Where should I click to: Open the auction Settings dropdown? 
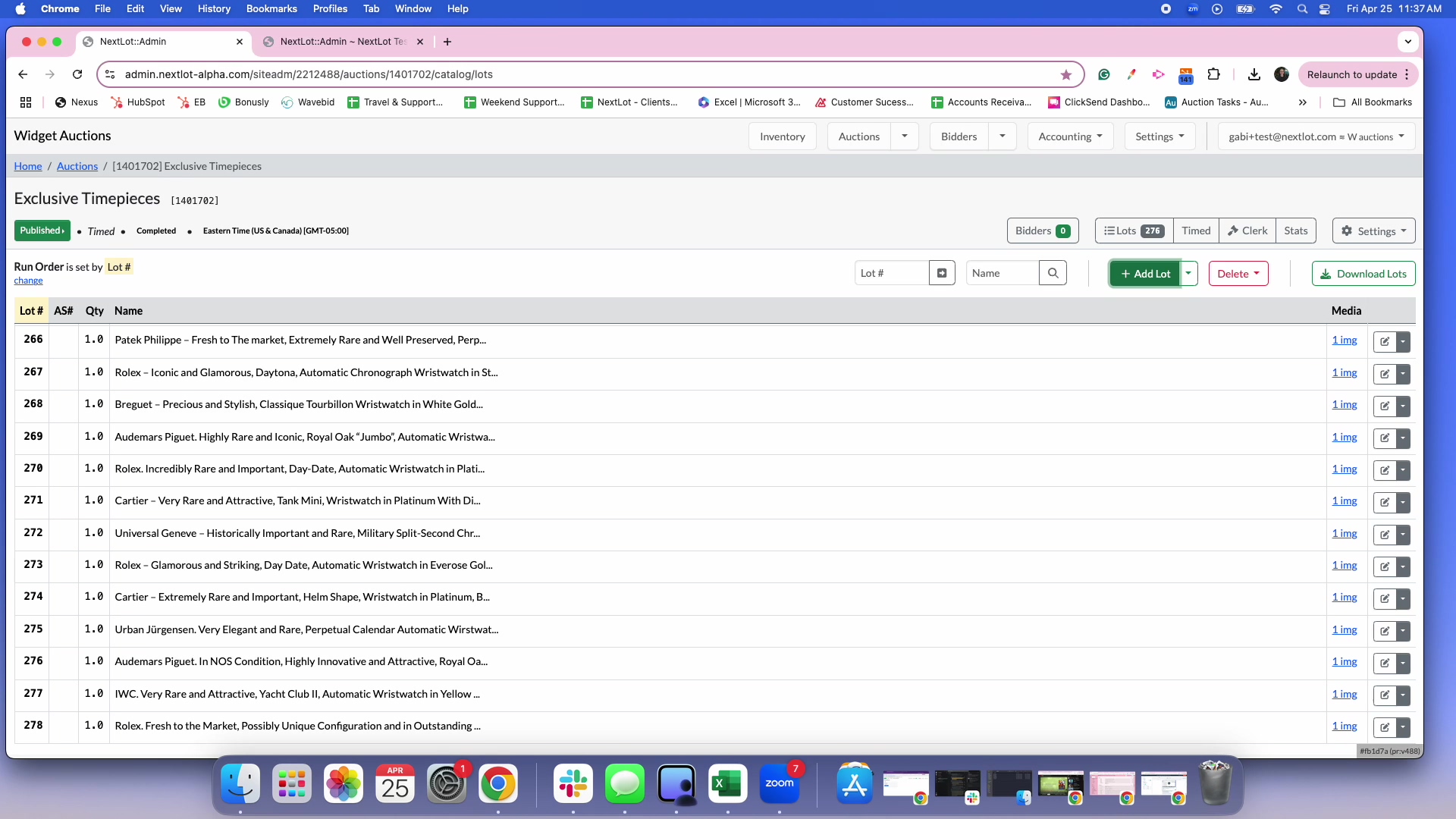(1373, 231)
